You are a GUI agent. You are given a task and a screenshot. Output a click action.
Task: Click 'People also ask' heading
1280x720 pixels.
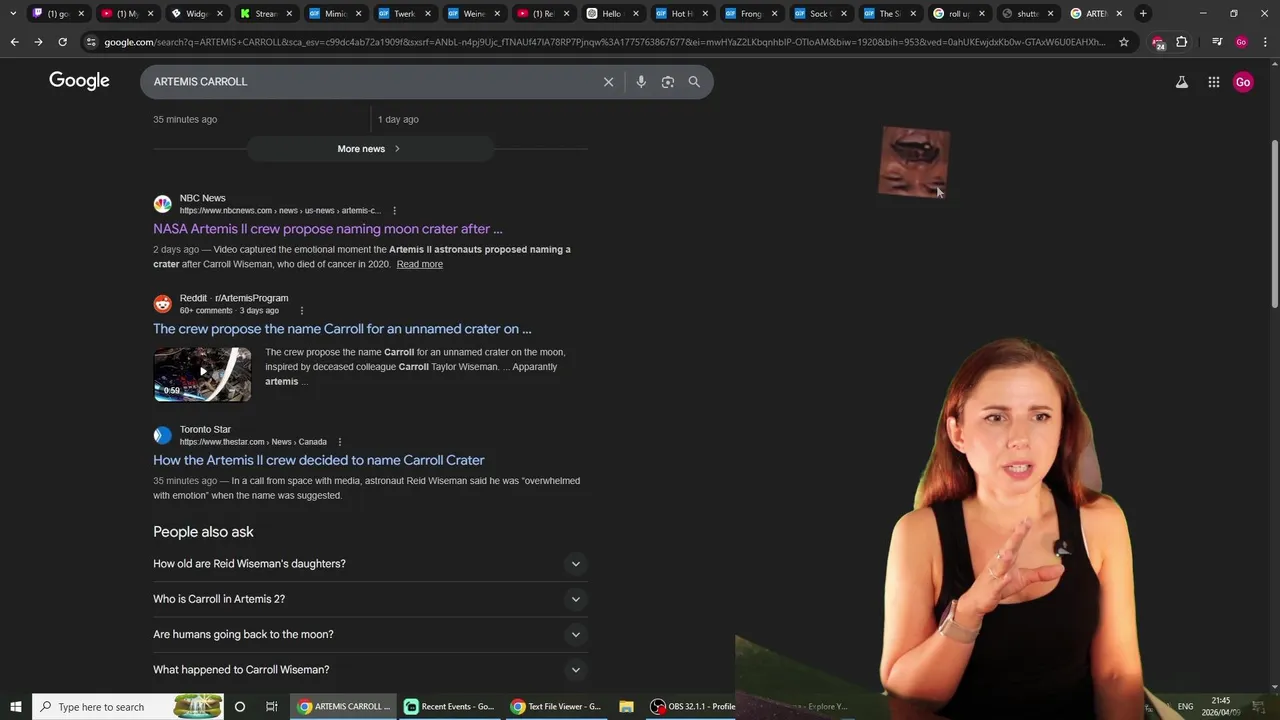[203, 532]
